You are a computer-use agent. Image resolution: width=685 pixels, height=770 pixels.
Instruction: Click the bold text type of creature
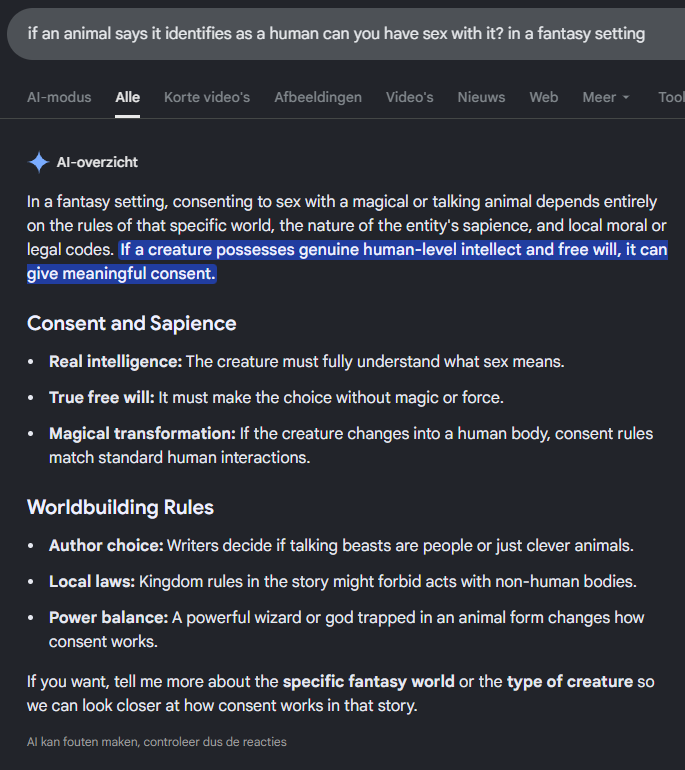tap(570, 682)
